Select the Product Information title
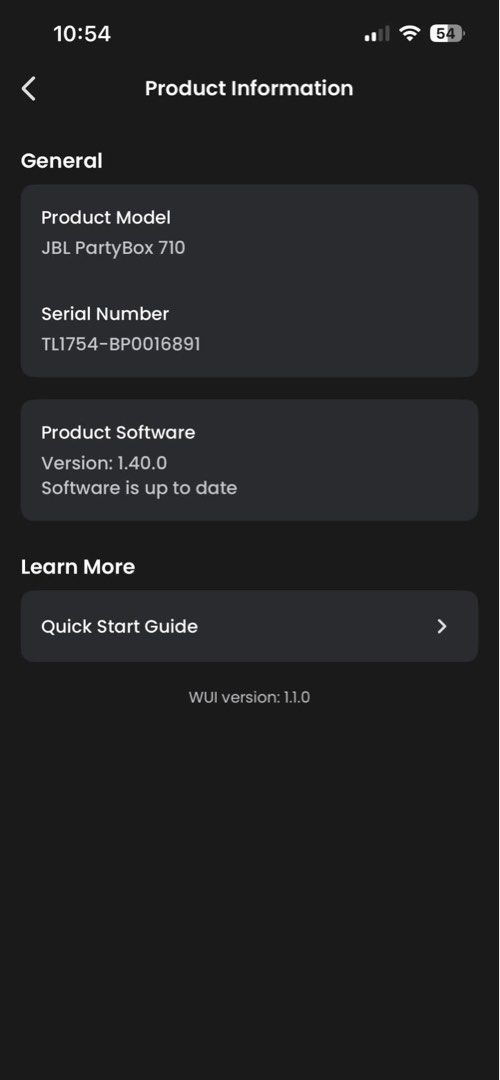The image size is (500, 1080). [x=249, y=88]
